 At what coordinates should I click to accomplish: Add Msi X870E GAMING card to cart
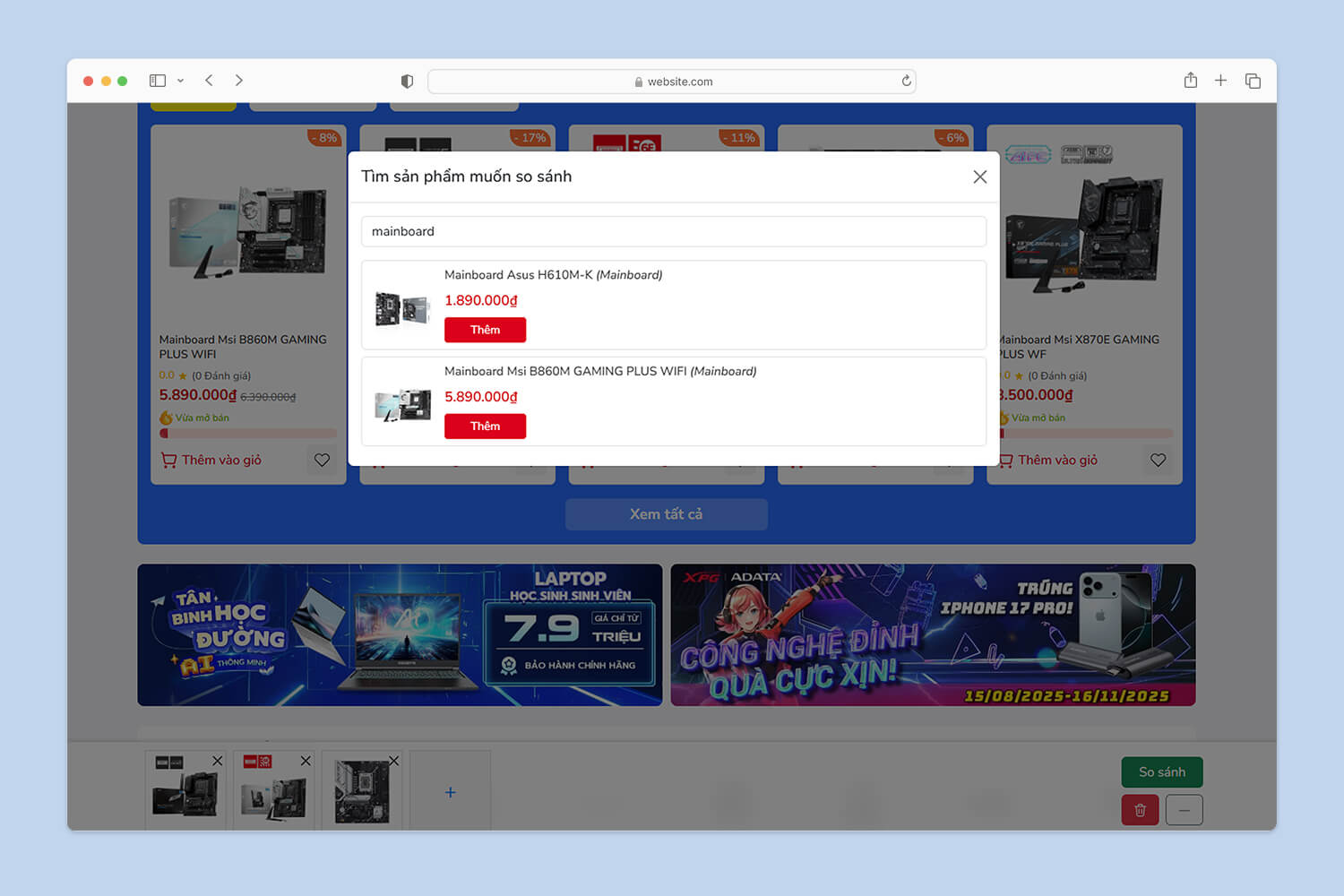[x=1048, y=461]
